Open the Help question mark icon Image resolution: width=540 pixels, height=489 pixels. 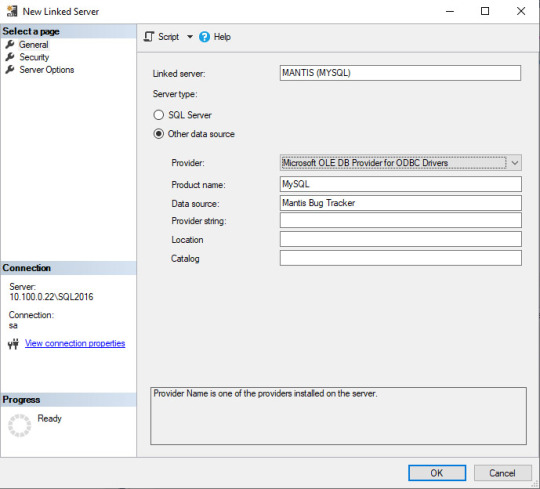pyautogui.click(x=204, y=37)
